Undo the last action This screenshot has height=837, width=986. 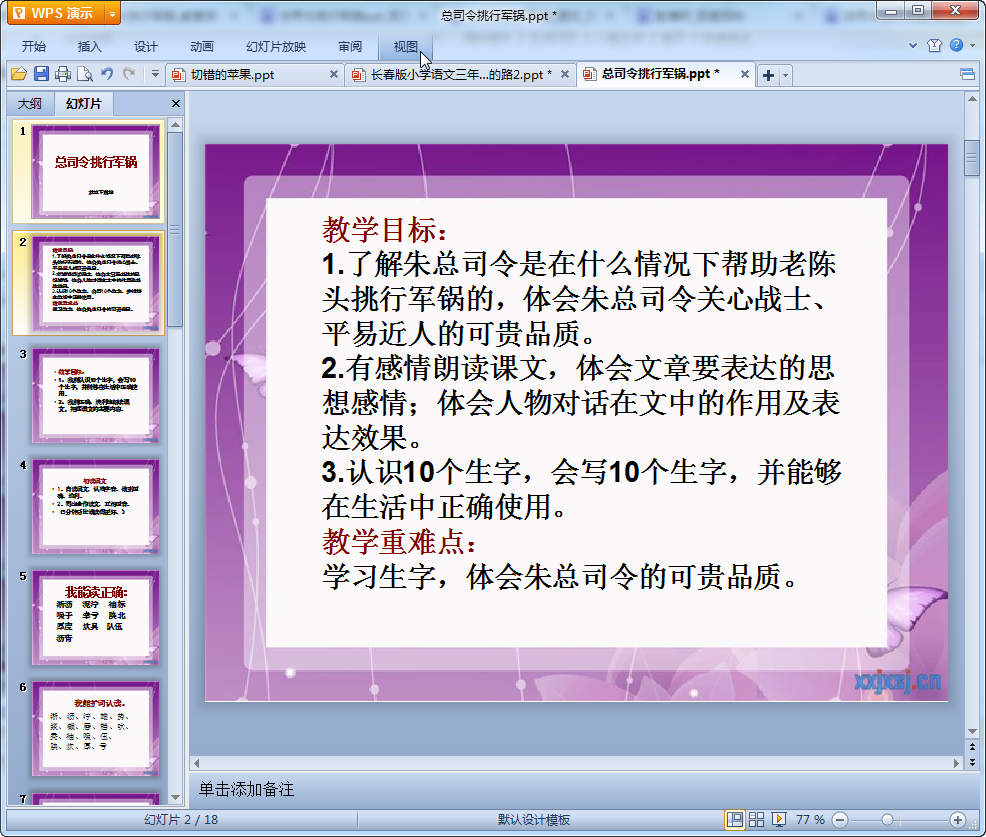tap(107, 74)
